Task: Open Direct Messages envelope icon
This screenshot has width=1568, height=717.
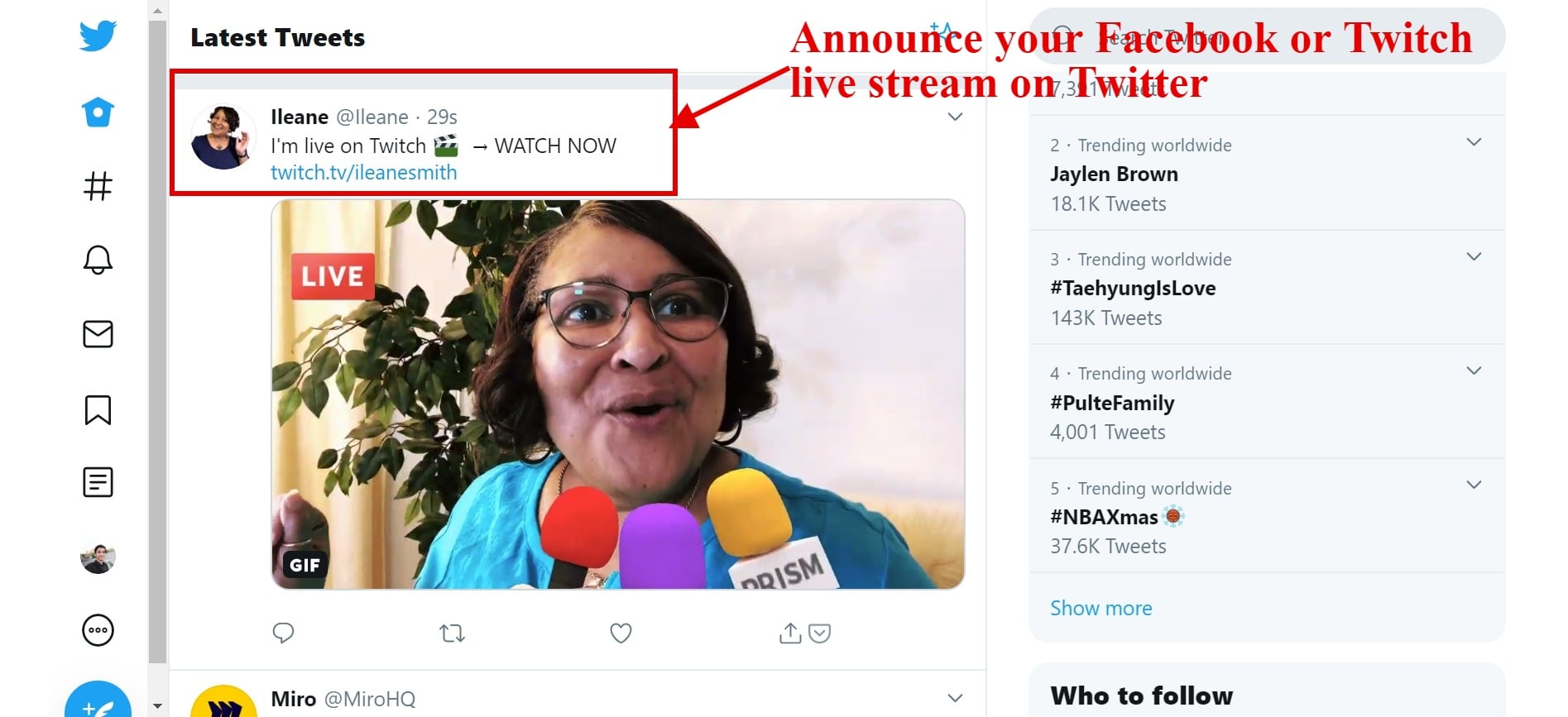Action: [x=98, y=334]
